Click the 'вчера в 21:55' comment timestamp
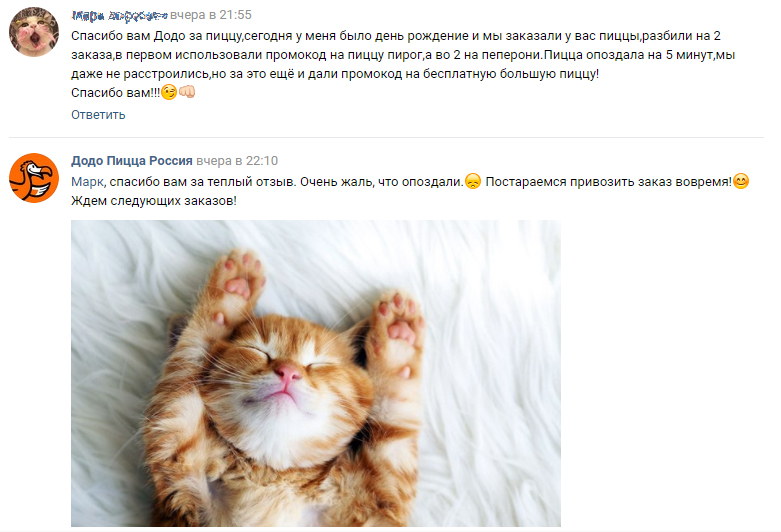This screenshot has width=781, height=532. 211,15
